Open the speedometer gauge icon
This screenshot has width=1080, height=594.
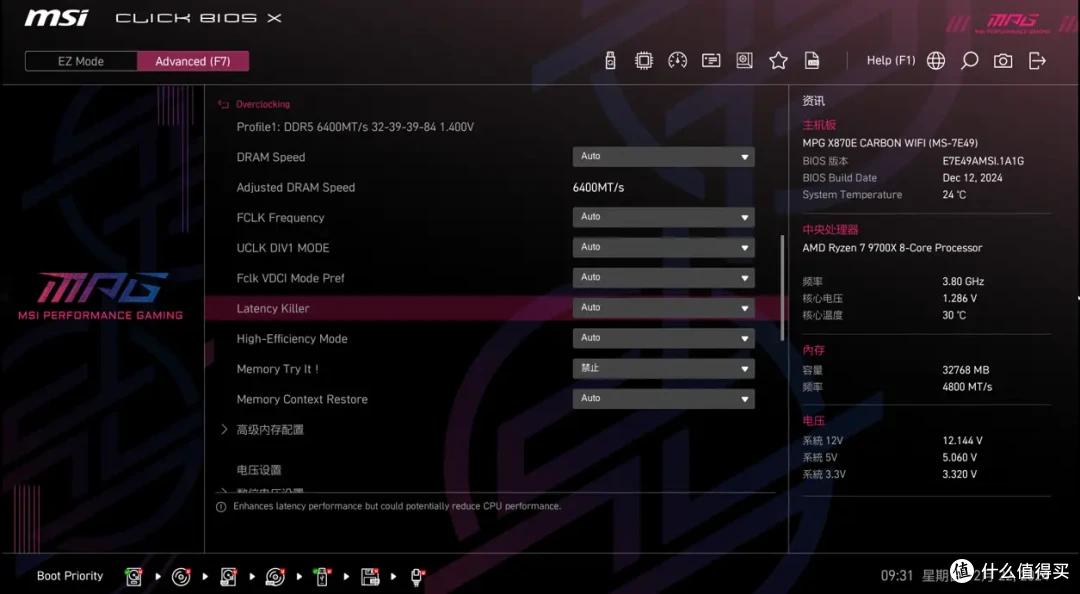[x=678, y=61]
